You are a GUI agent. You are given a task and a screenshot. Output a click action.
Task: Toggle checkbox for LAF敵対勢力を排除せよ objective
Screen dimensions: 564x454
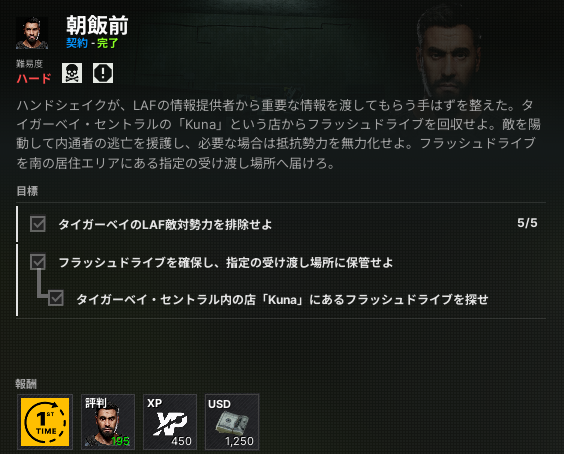point(38,224)
